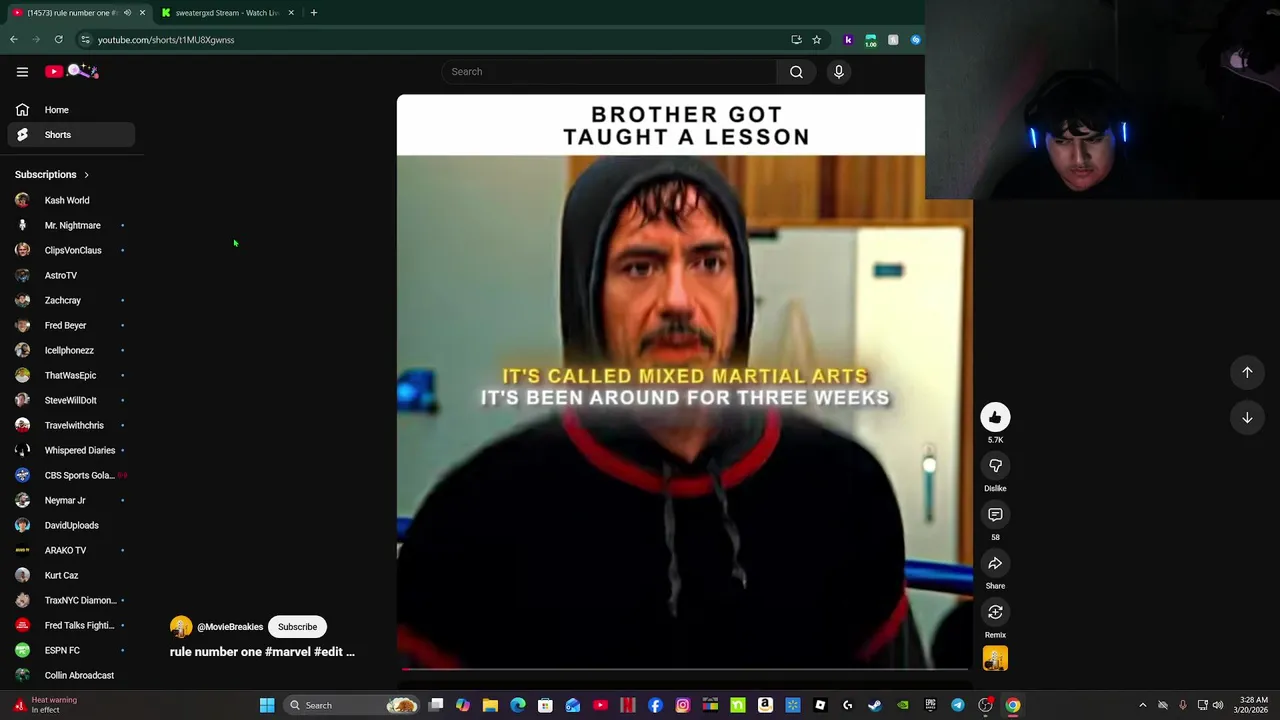The width and height of the screenshot is (1280, 720).
Task: Open a new Chrome tab
Action: click(313, 13)
